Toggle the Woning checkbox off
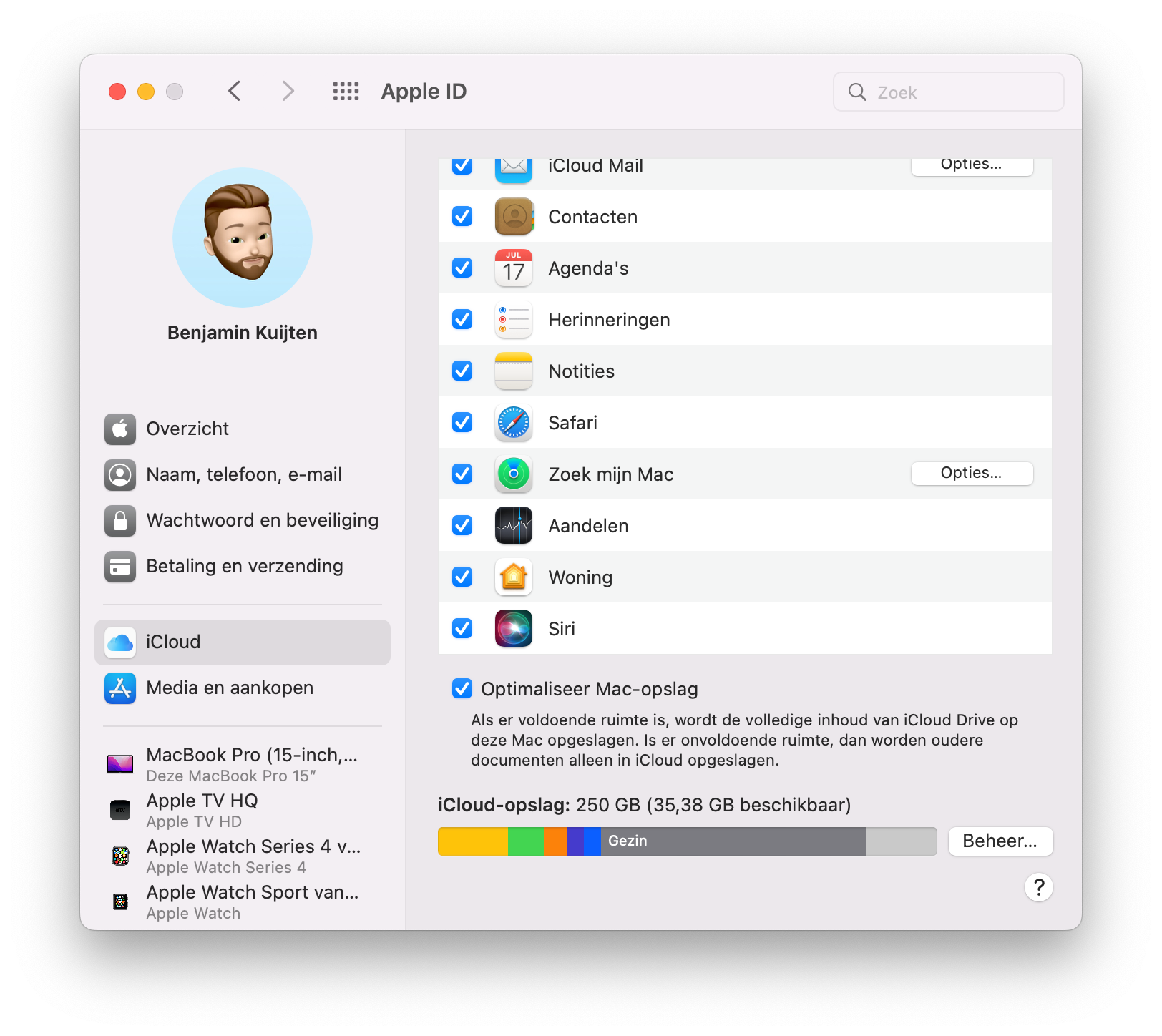This screenshot has height=1036, width=1162. click(462, 577)
